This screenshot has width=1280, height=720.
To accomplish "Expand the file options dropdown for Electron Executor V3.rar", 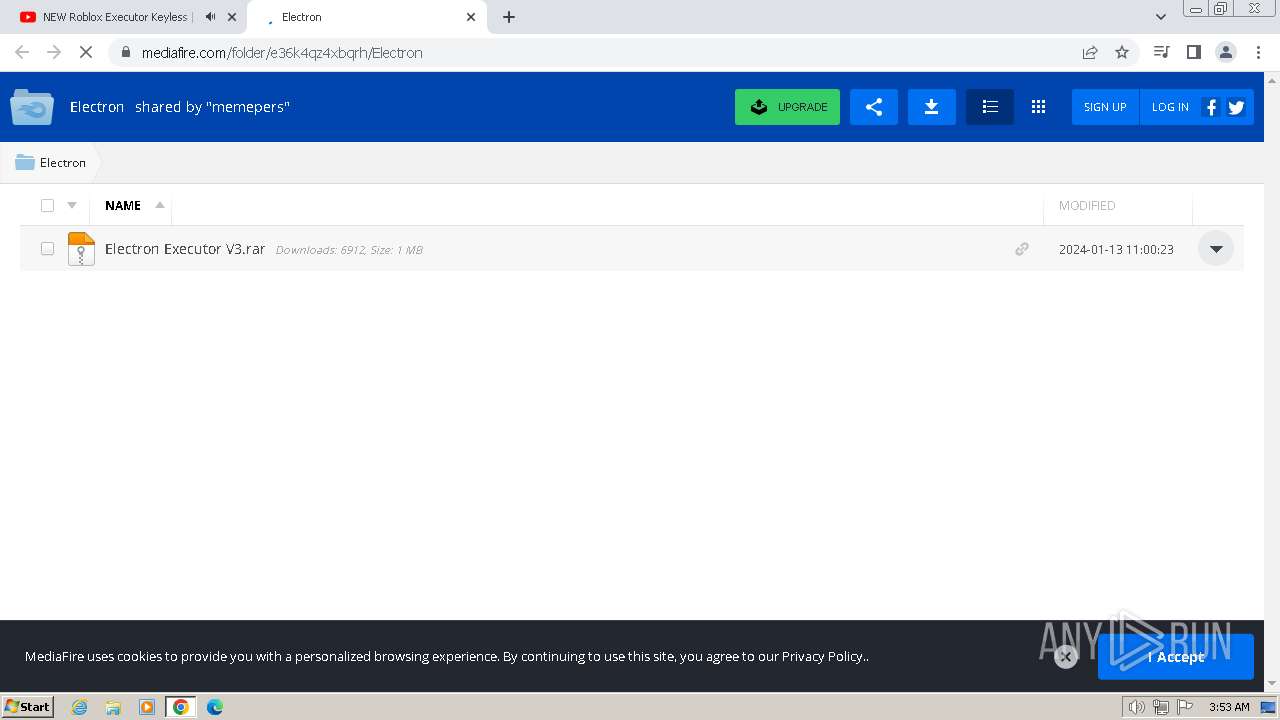I will (1216, 249).
